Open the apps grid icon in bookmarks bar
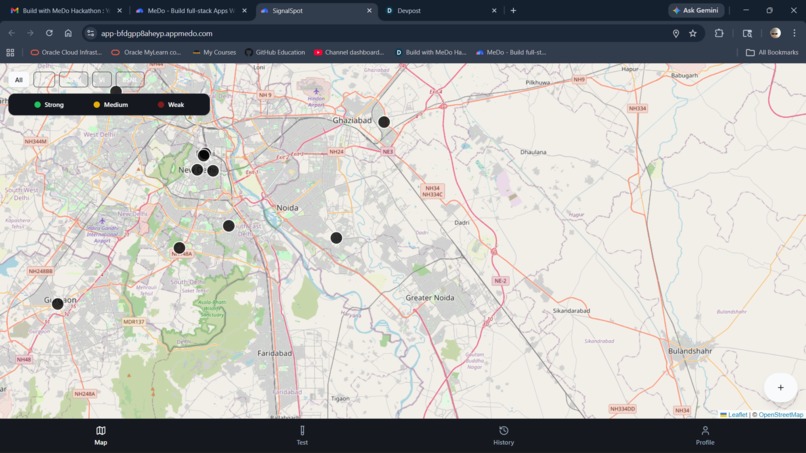 [10, 52]
